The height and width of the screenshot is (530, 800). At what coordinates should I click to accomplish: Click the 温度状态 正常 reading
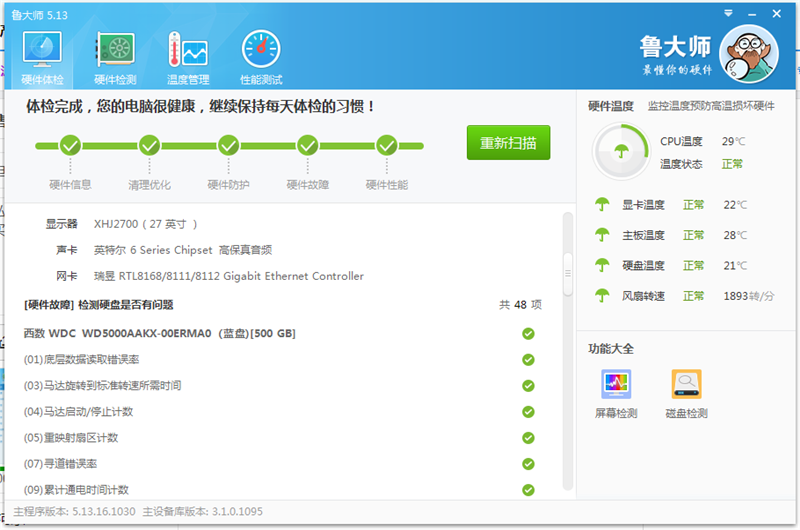coord(702,164)
